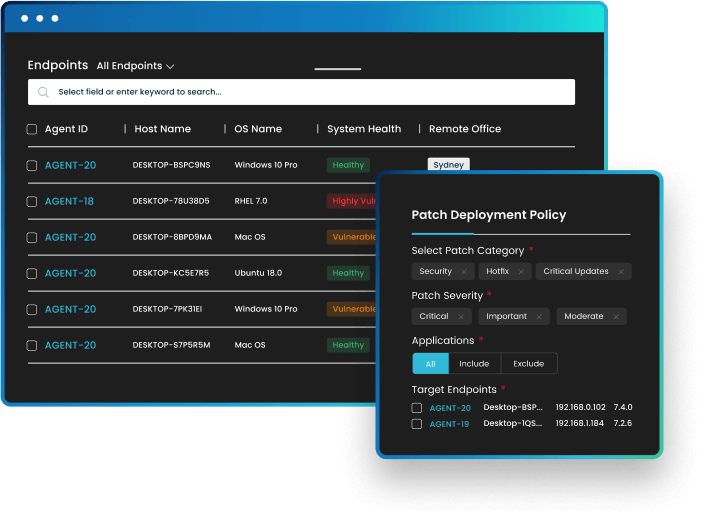
Task: Remove the Critical Updates tag
Action: coord(621,272)
